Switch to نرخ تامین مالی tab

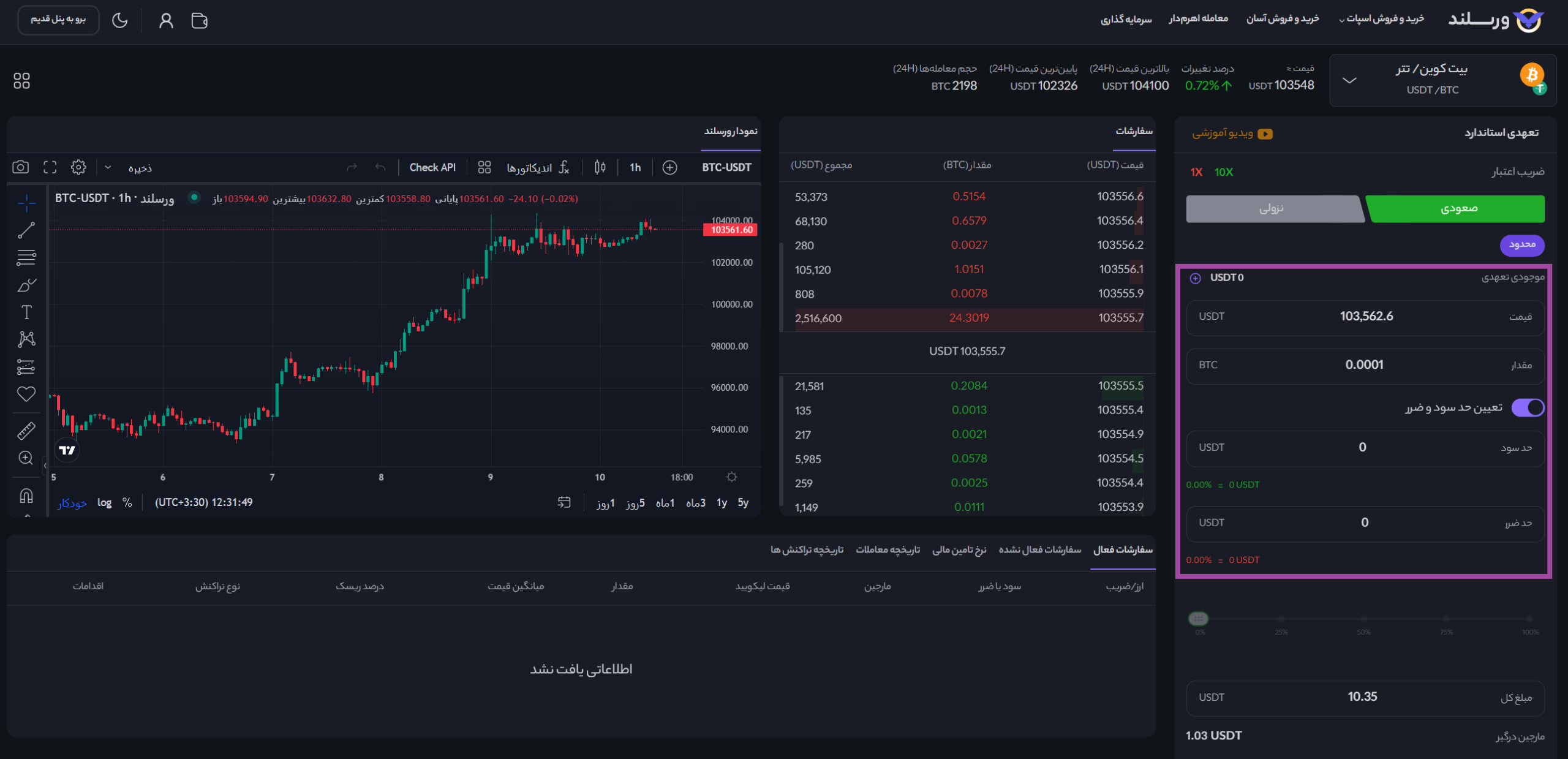coord(959,549)
